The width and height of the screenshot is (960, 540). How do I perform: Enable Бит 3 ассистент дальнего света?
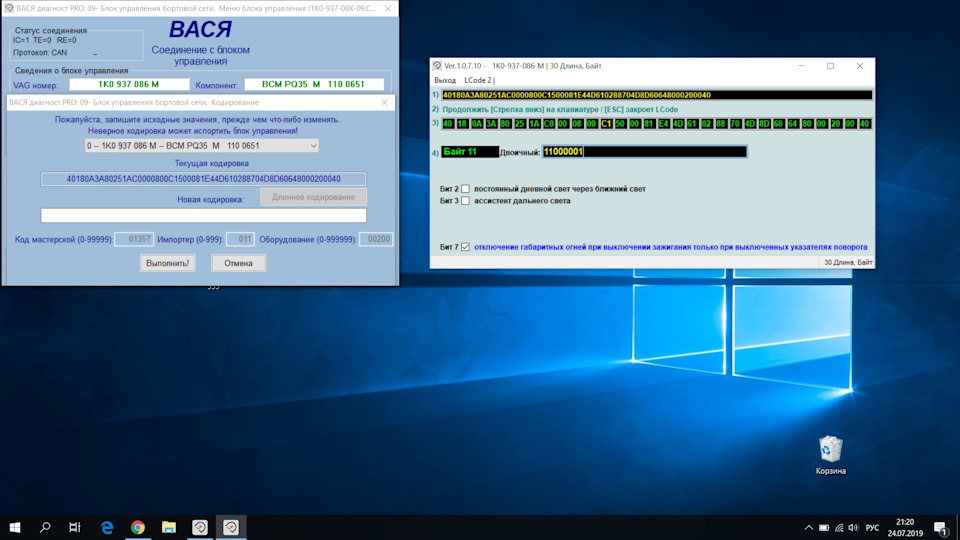[465, 200]
